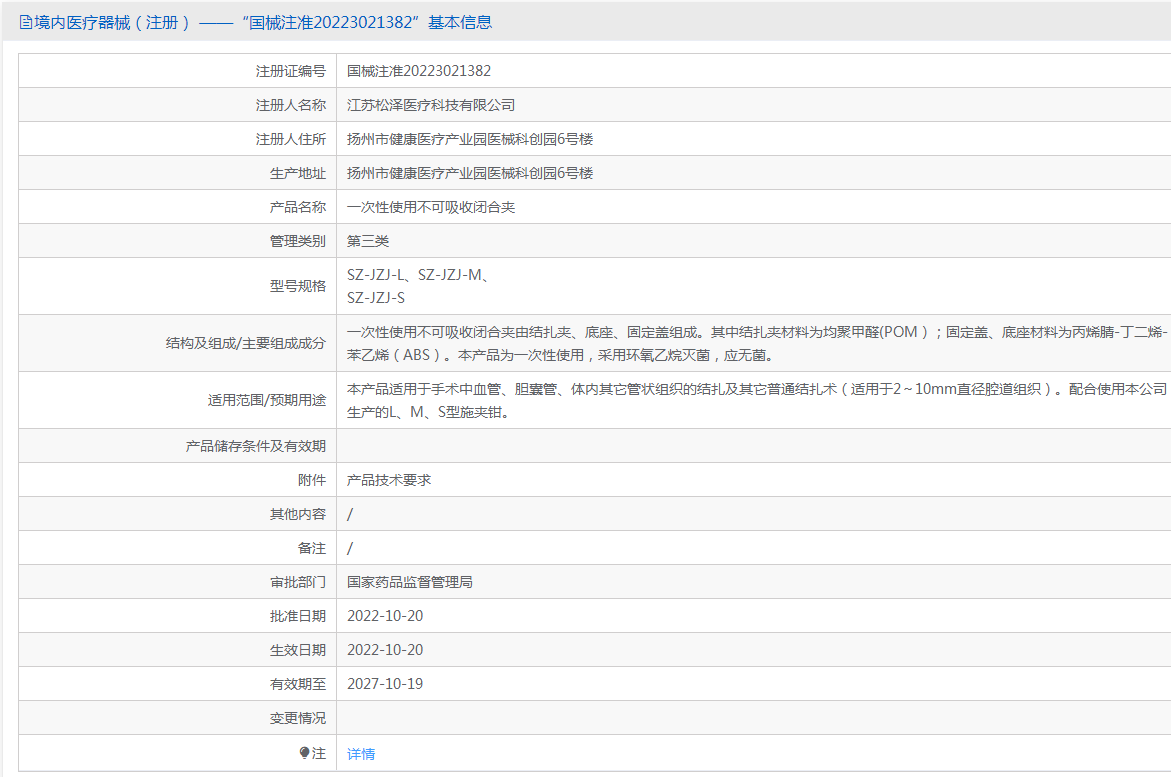Click the address in the 生产地址 row
Viewport: 1171px width, 777px height.
coord(470,173)
